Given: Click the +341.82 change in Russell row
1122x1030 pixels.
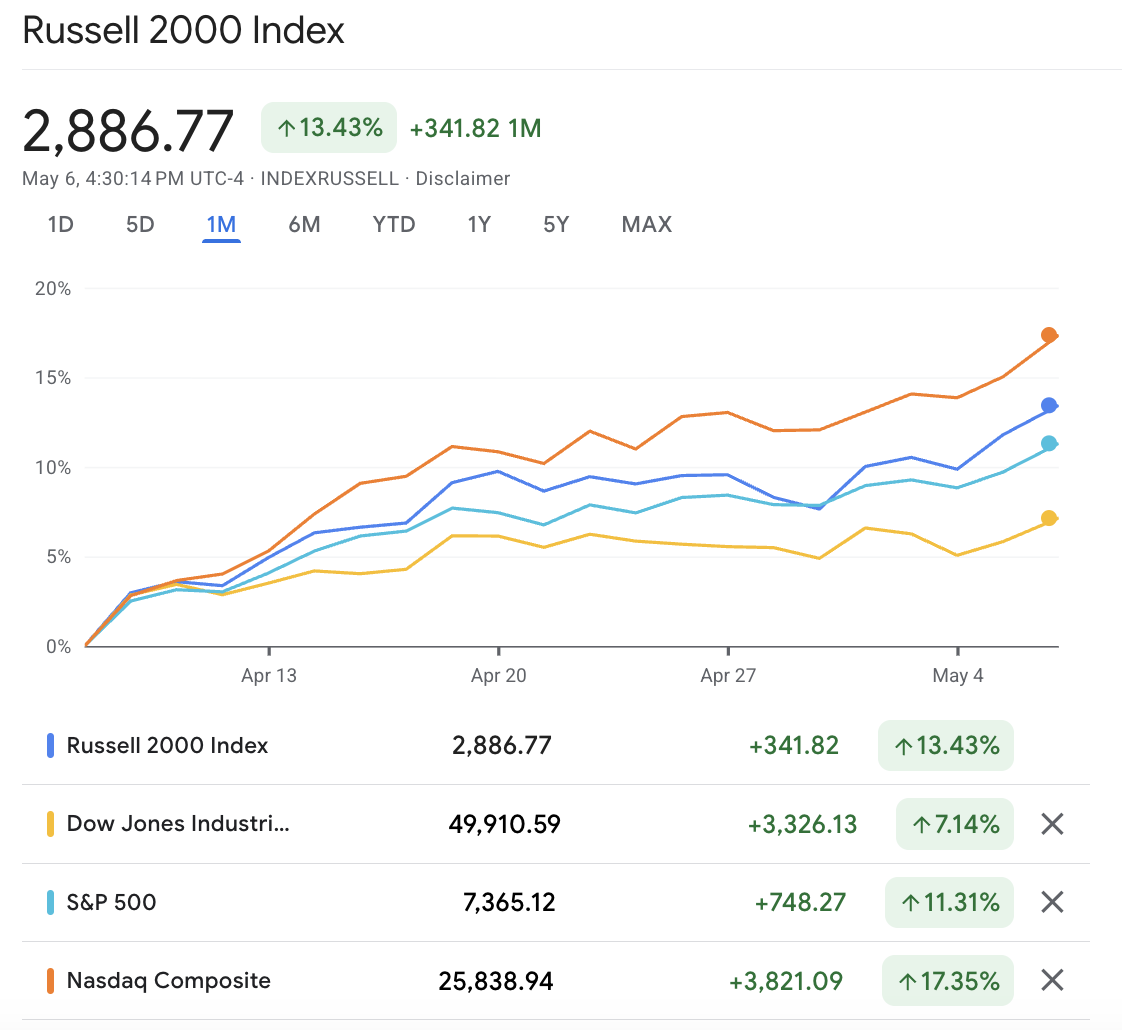Looking at the screenshot, I should (794, 745).
